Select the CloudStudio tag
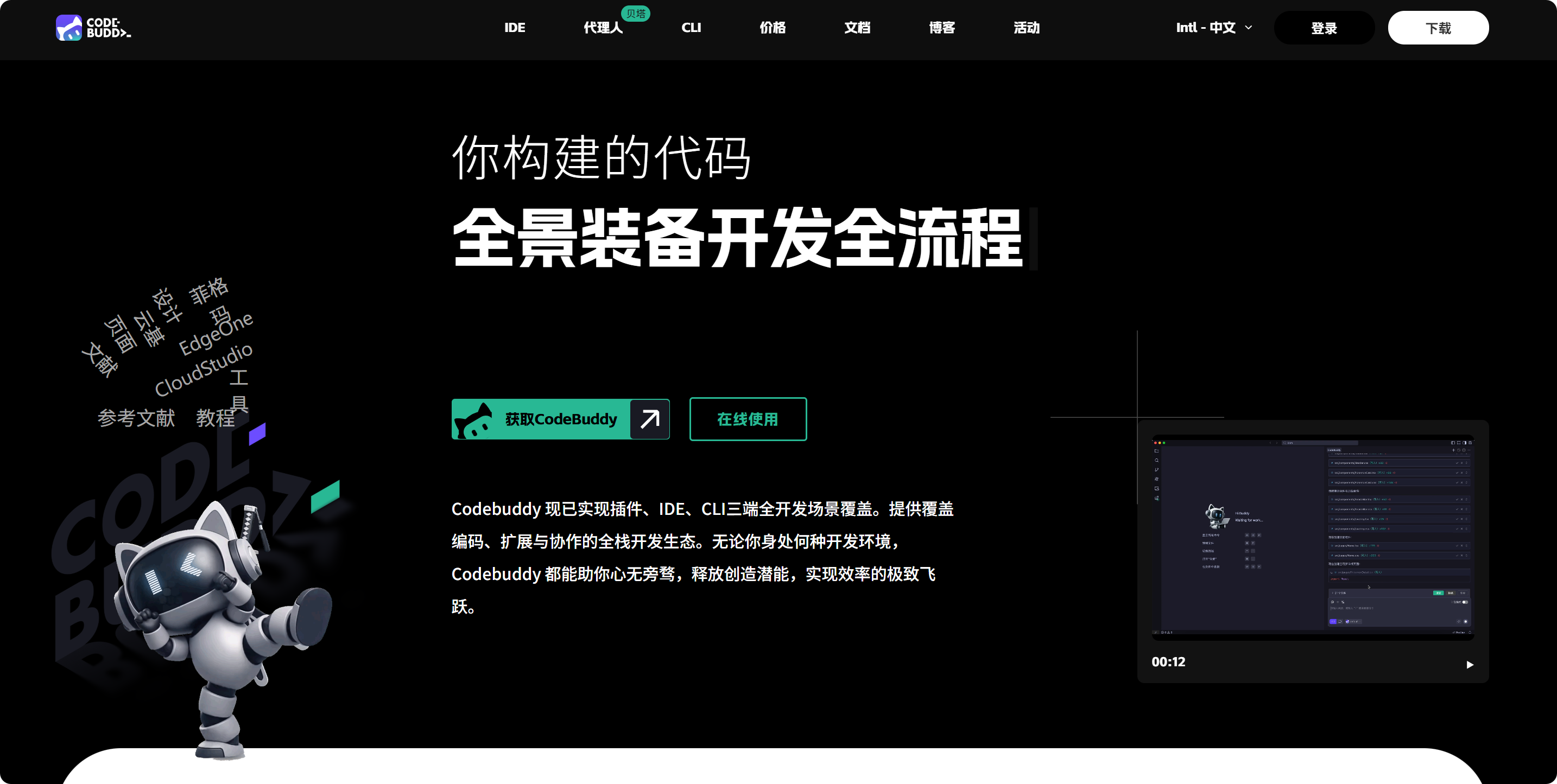 tap(204, 369)
